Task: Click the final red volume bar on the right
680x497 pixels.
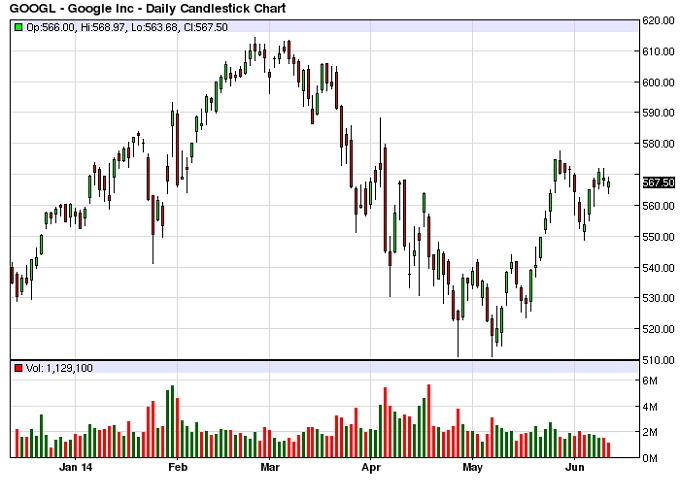Action: tap(608, 450)
